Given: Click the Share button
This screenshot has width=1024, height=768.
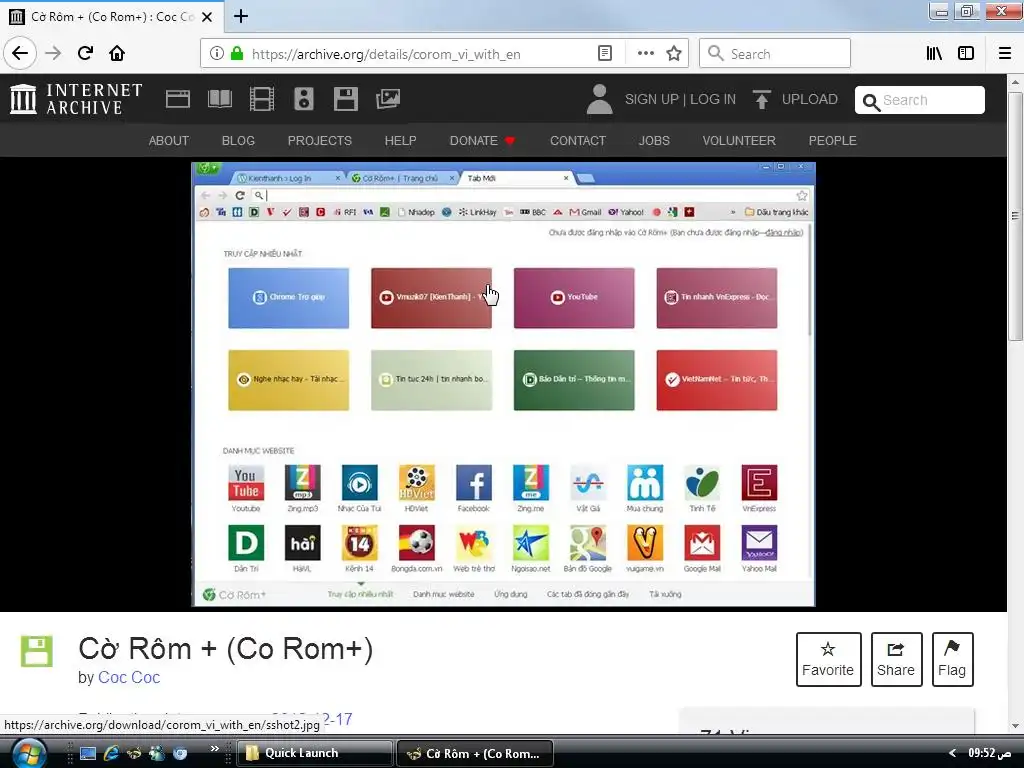Looking at the screenshot, I should (896, 659).
